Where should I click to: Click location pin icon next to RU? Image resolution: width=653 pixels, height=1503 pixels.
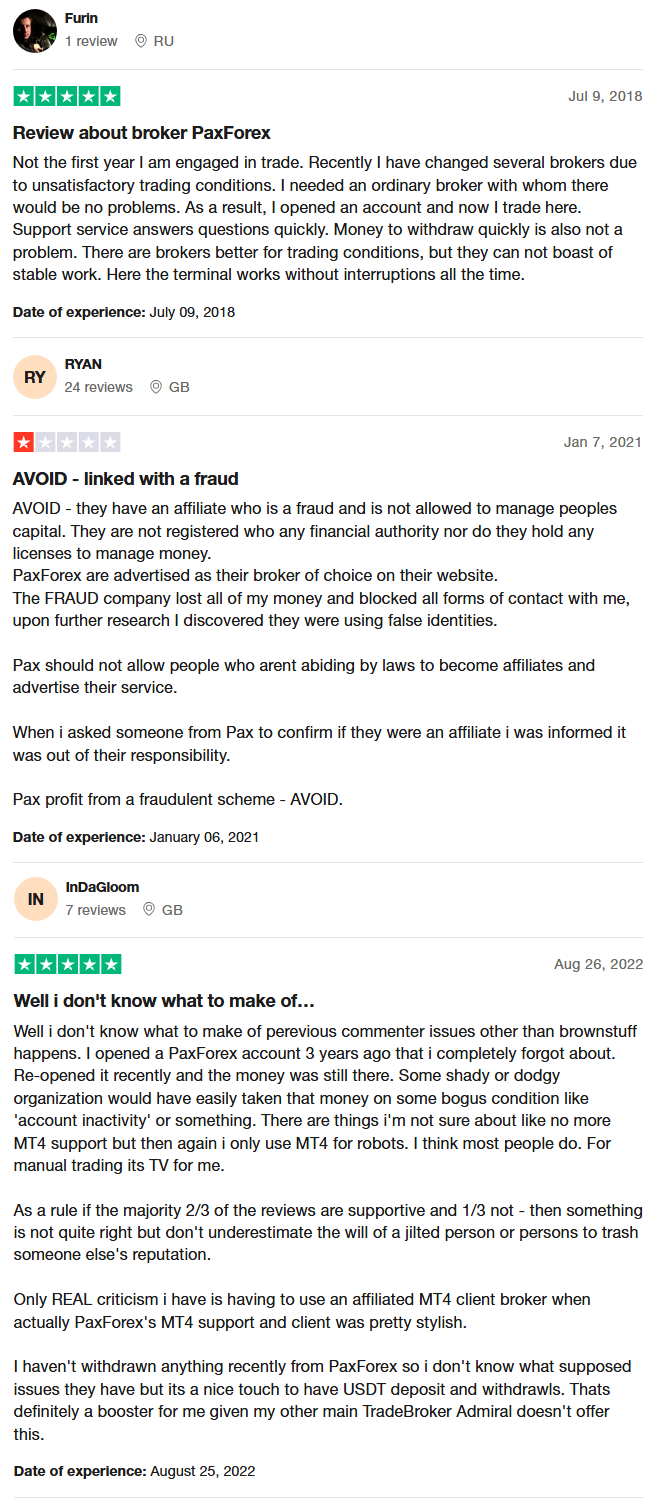pyautogui.click(x=141, y=41)
